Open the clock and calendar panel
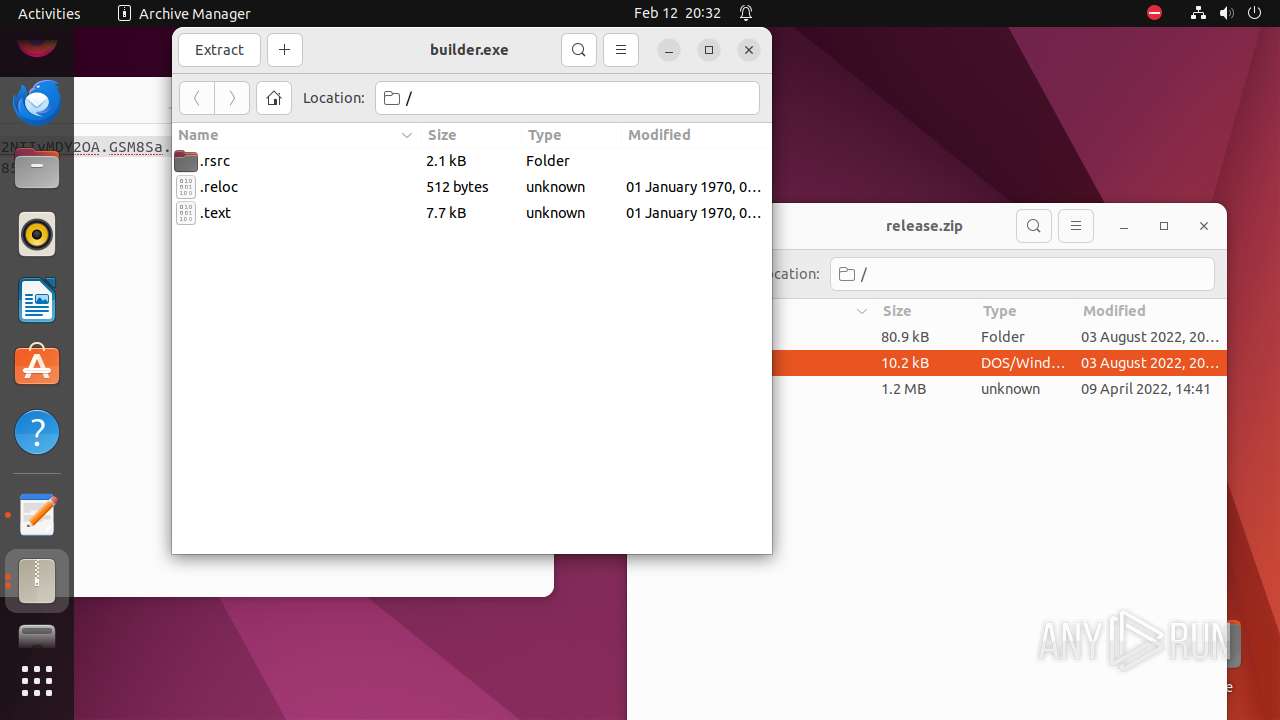The height and width of the screenshot is (720, 1280). (677, 13)
